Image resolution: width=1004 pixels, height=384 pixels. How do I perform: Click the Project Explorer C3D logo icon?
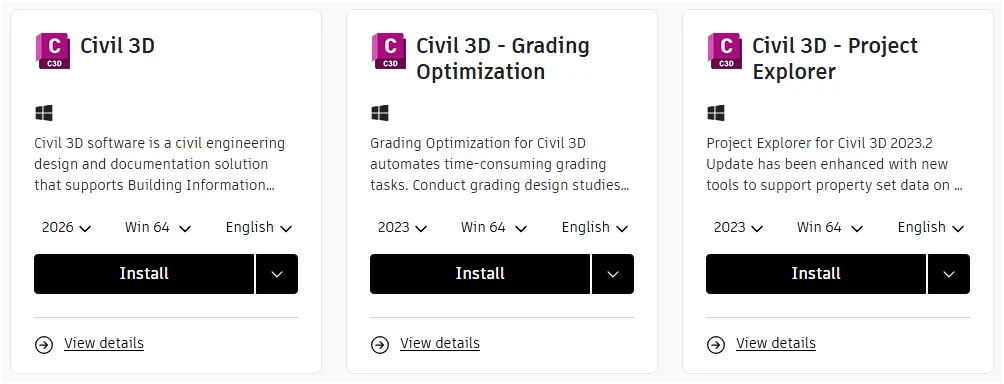[x=725, y=51]
